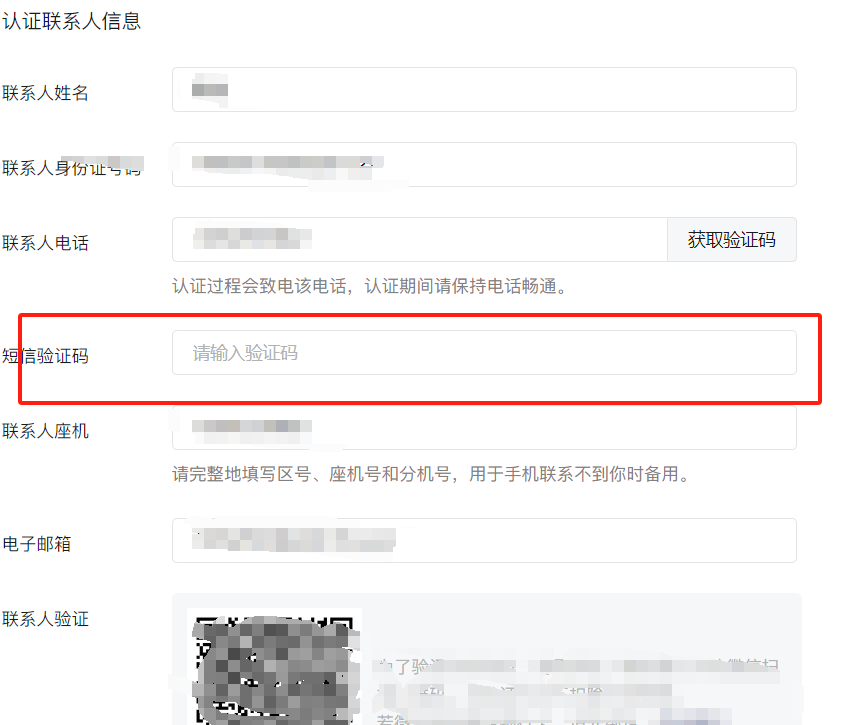Focus the 请输入验证码 SMS code field
Viewport: 859px width, 725px height.
tap(484, 352)
